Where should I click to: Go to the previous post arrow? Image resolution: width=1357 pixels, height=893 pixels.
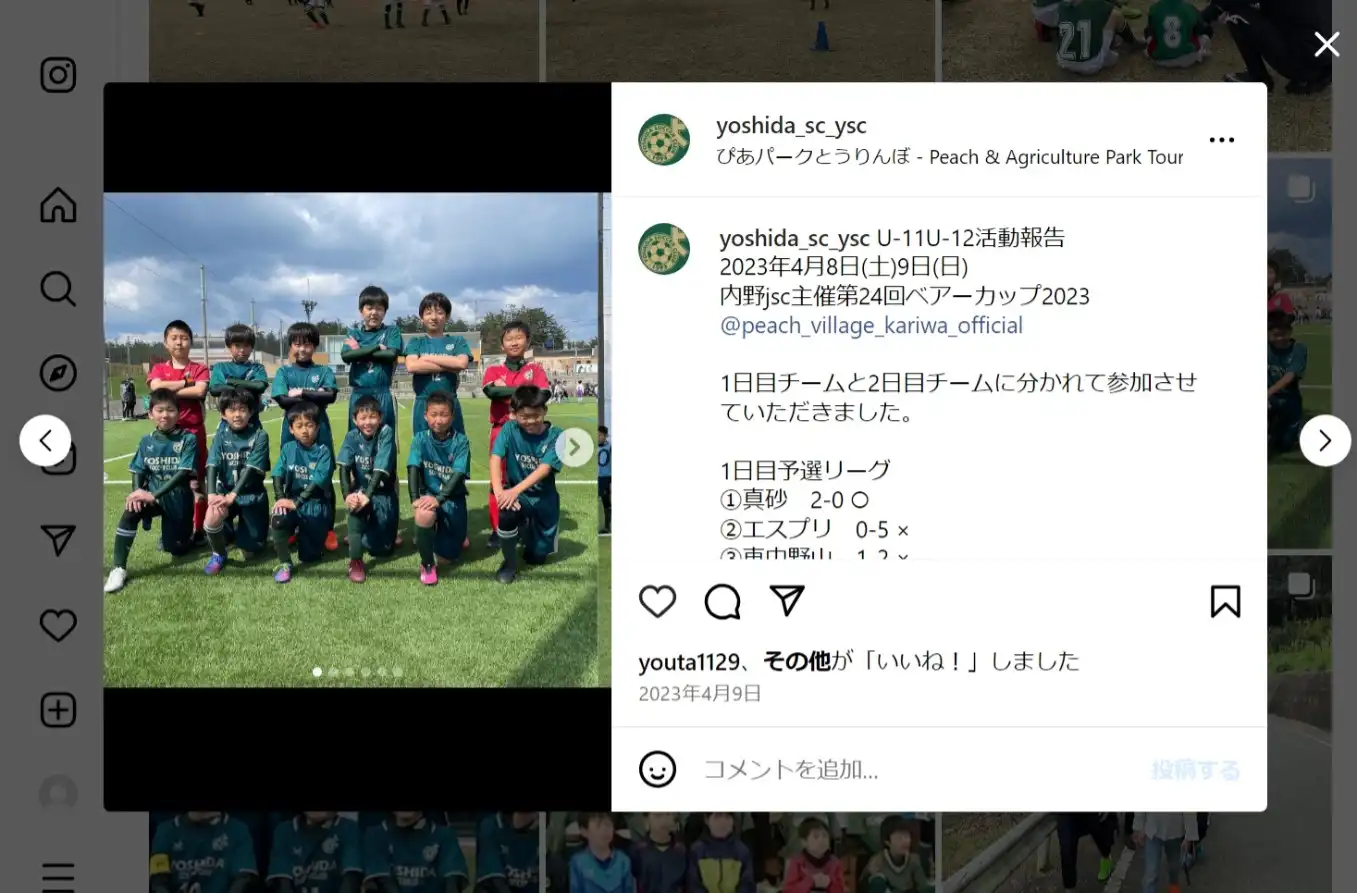(45, 440)
